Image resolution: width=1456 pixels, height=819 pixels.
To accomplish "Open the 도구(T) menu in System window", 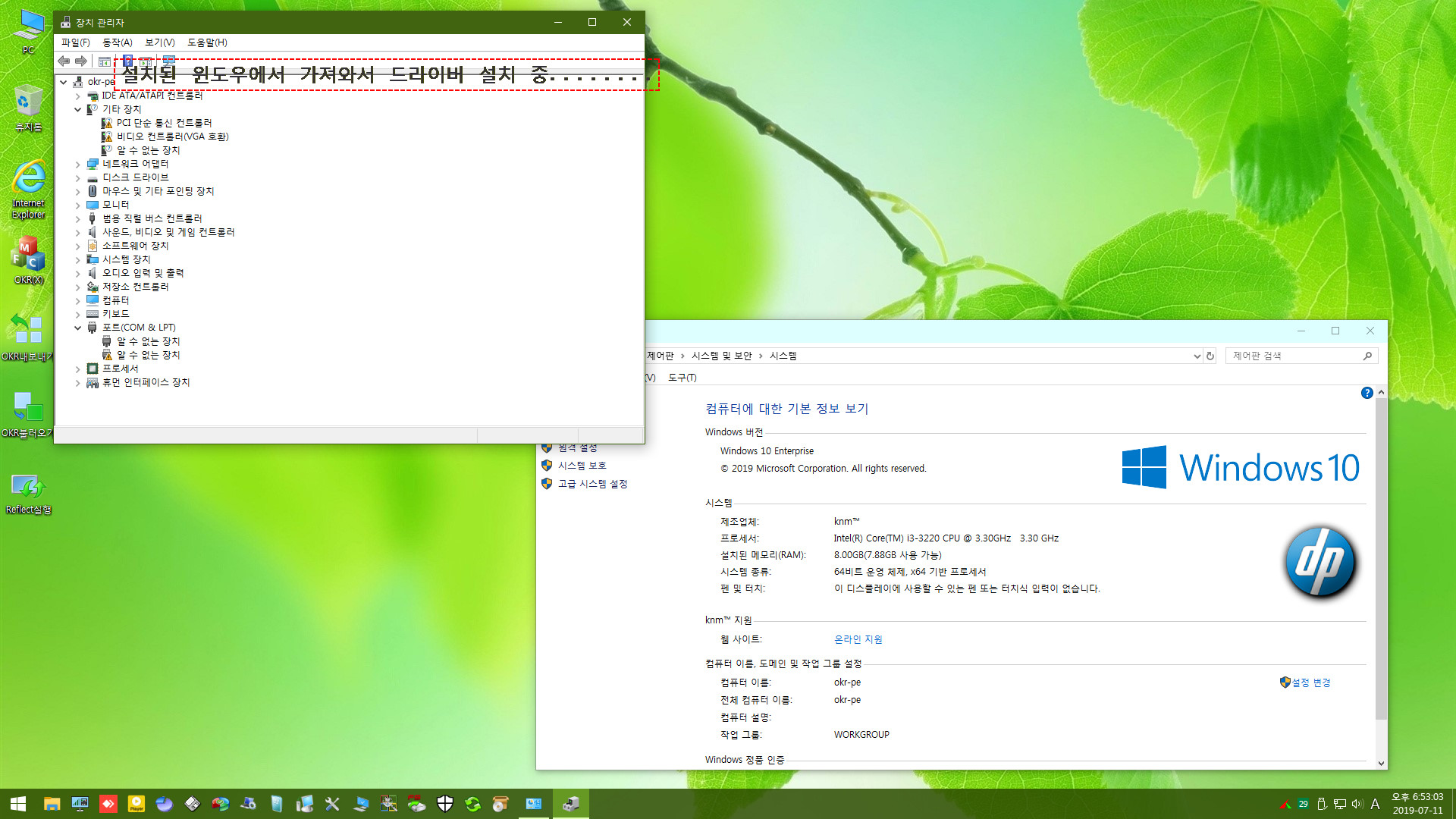I will (682, 378).
